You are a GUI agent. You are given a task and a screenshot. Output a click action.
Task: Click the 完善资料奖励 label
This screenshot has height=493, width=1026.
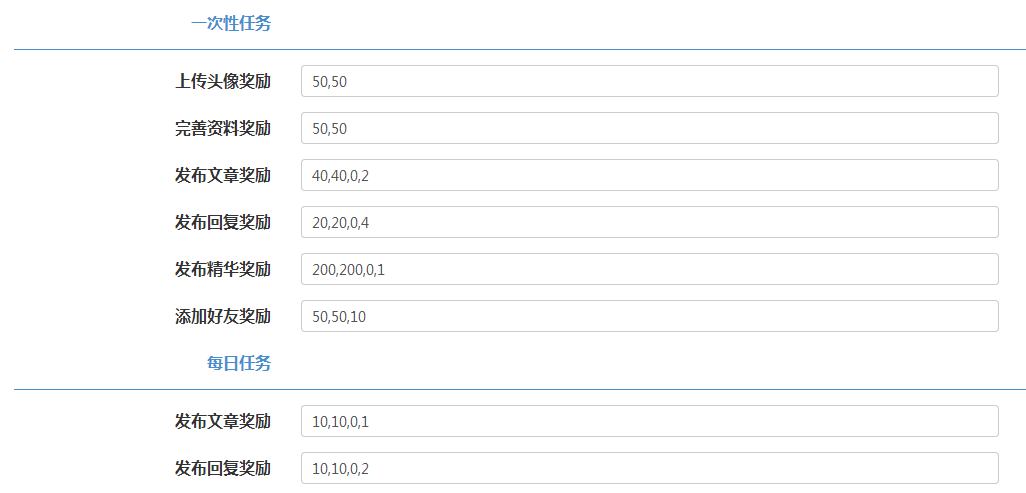pyautogui.click(x=223, y=128)
